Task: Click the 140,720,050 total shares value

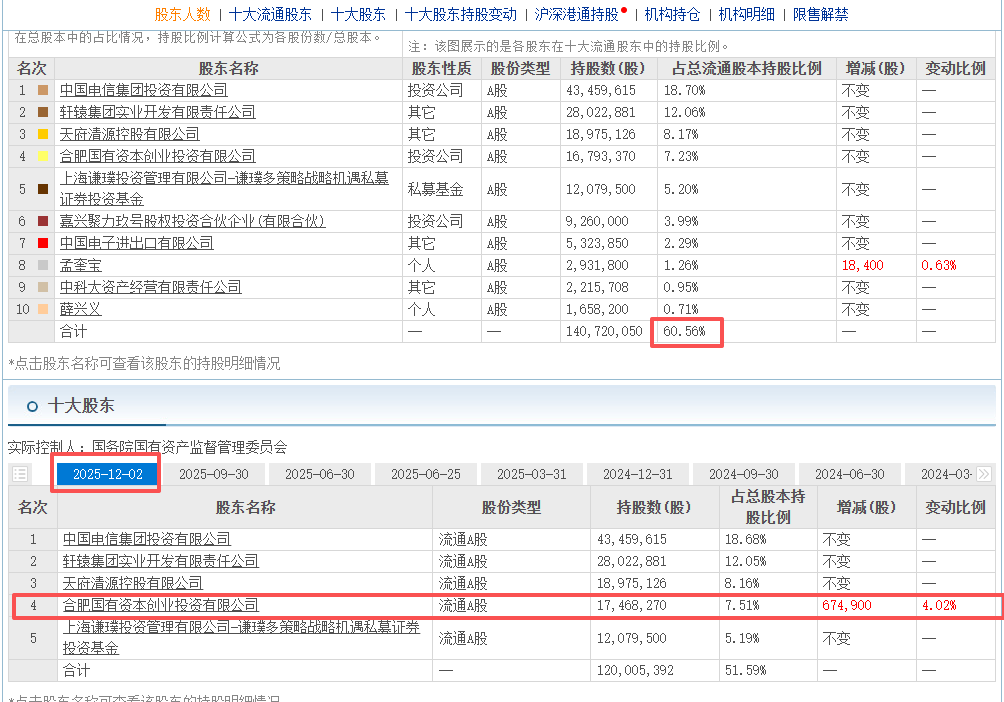Action: click(604, 331)
